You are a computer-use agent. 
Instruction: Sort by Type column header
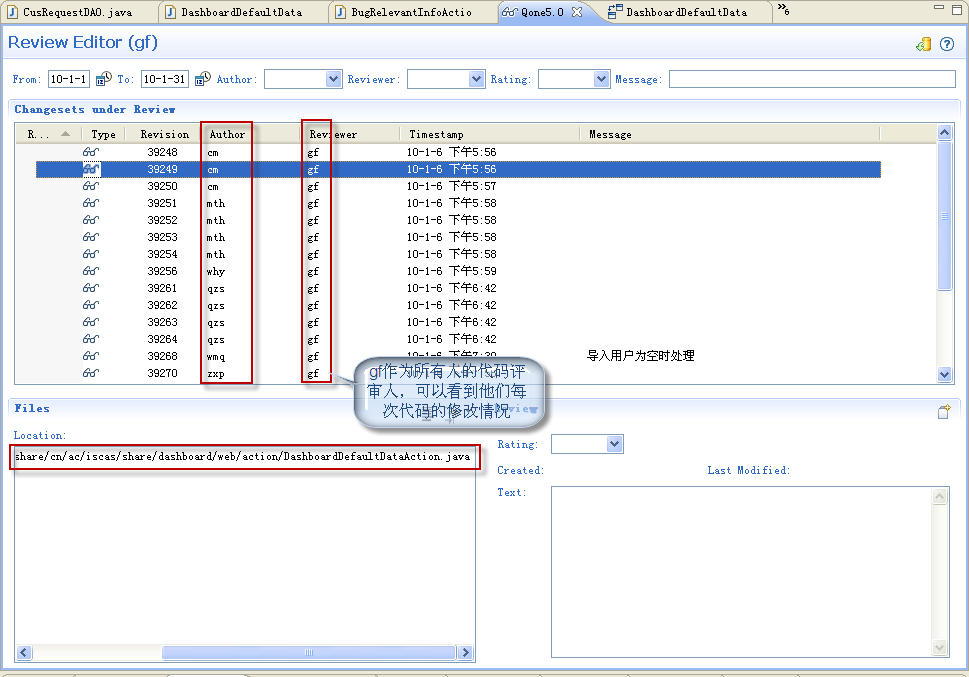103,134
